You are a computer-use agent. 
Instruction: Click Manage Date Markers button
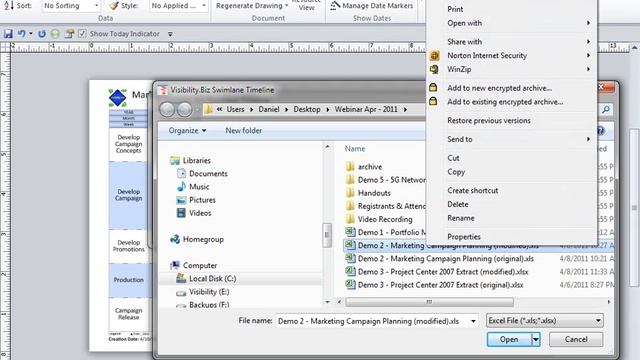coord(372,6)
